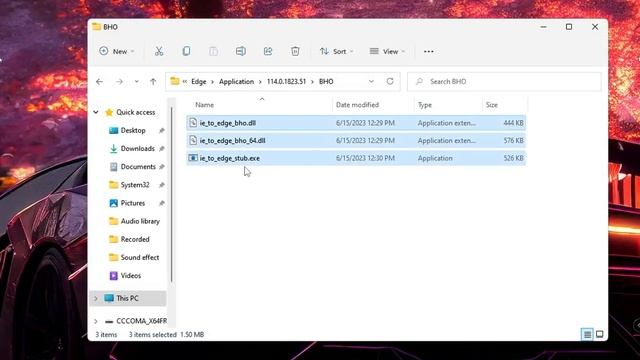Click the Cut scissors icon
The width and height of the screenshot is (640, 360).
tap(159, 51)
